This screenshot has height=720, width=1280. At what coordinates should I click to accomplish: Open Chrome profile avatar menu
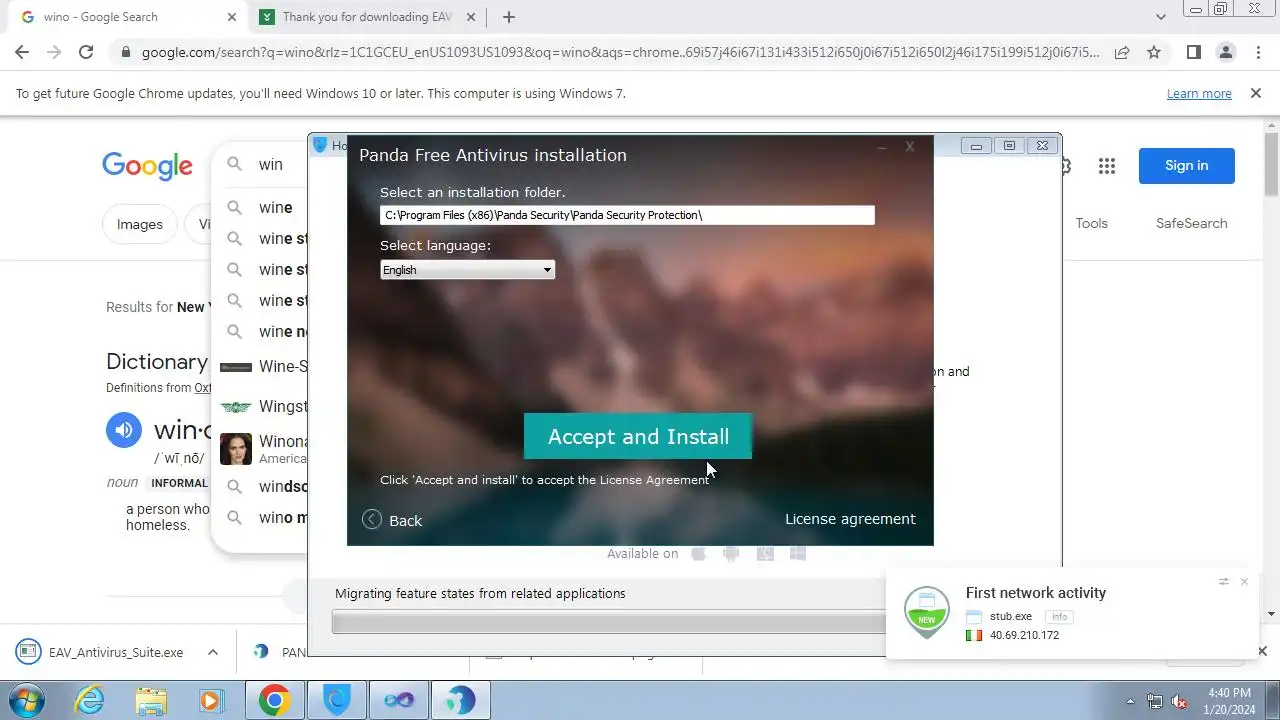1225,52
